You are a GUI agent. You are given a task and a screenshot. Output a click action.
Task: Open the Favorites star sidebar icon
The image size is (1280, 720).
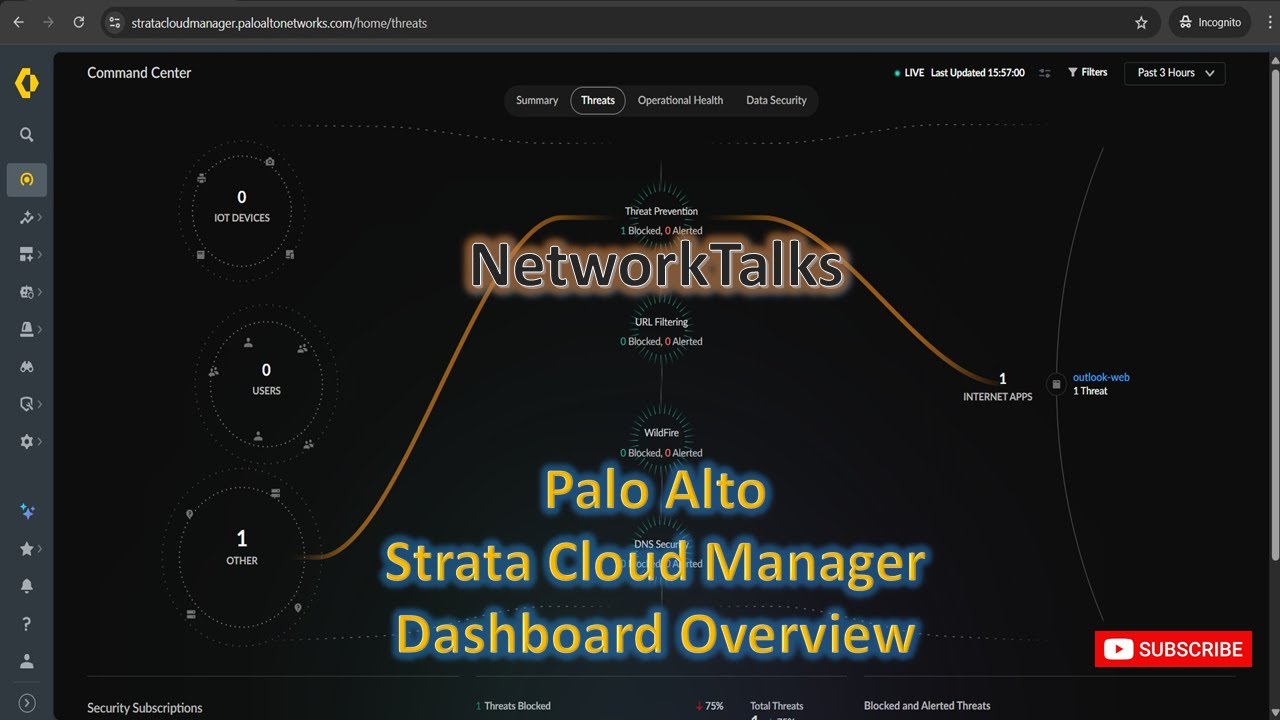(27, 549)
